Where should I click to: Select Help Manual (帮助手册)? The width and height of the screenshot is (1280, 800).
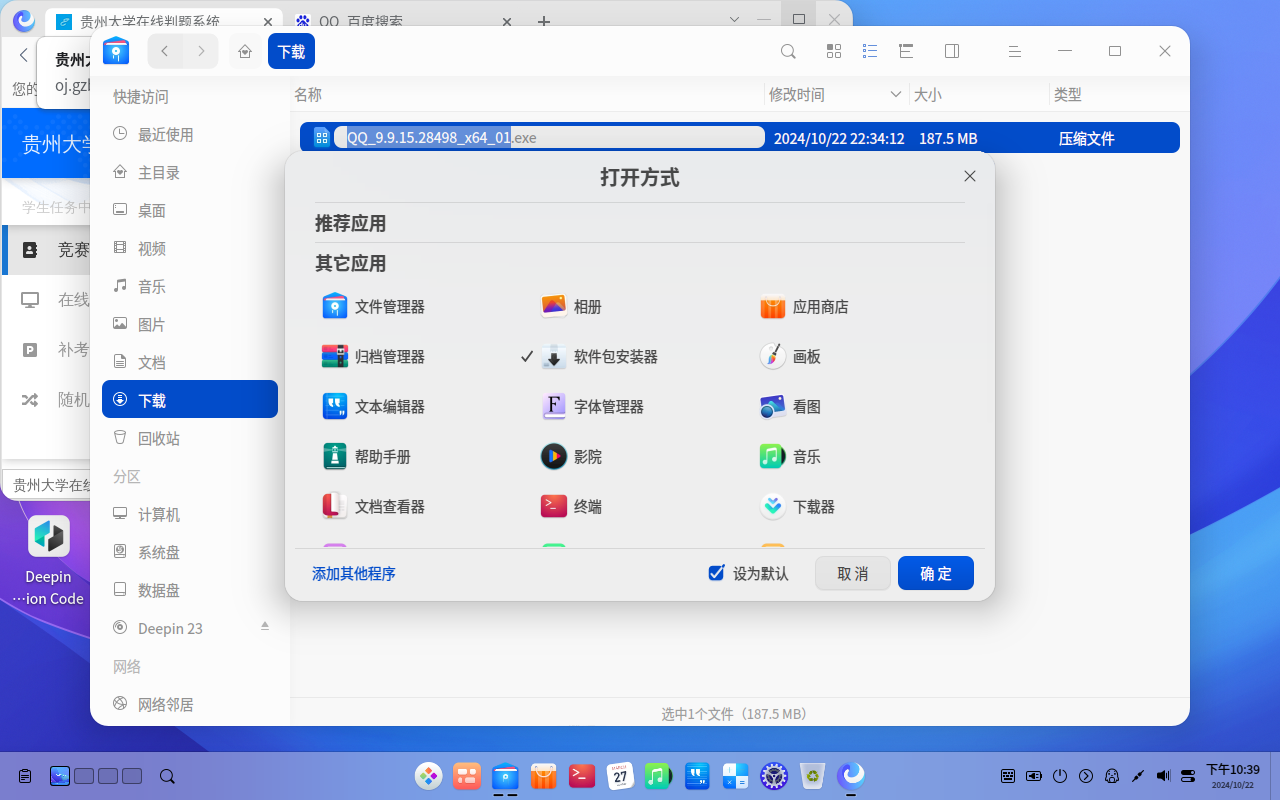coord(367,457)
